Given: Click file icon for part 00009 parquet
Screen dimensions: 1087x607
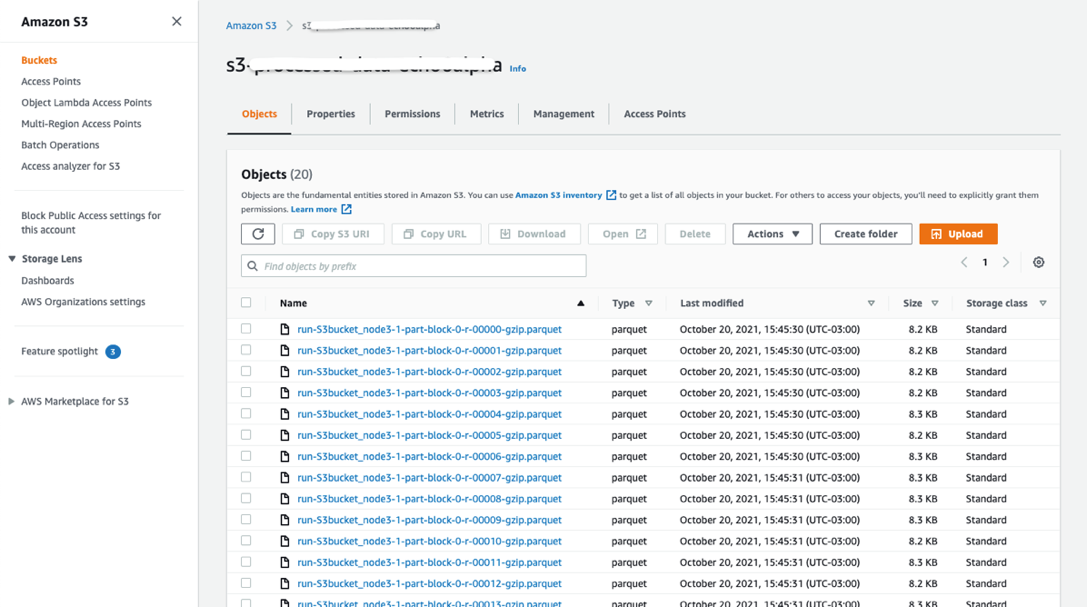Looking at the screenshot, I should click(x=285, y=520).
